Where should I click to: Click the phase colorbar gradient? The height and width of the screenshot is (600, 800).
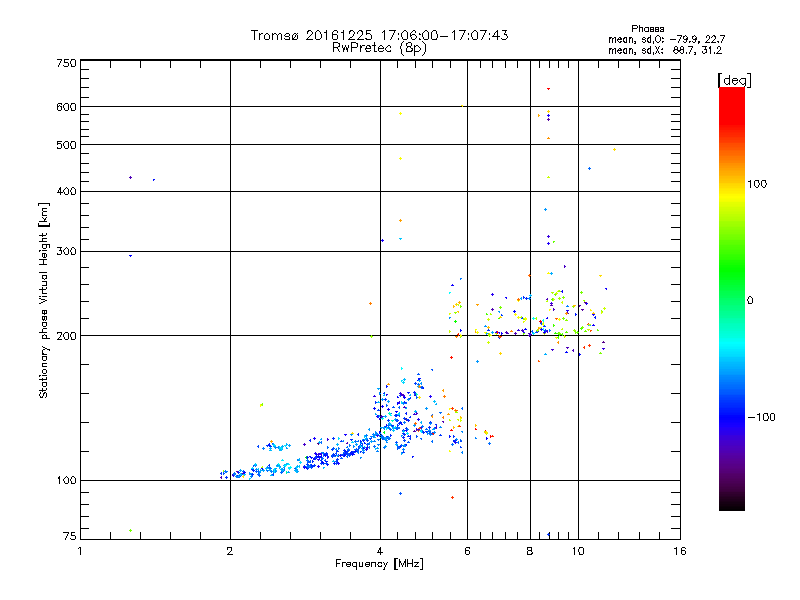[732, 299]
